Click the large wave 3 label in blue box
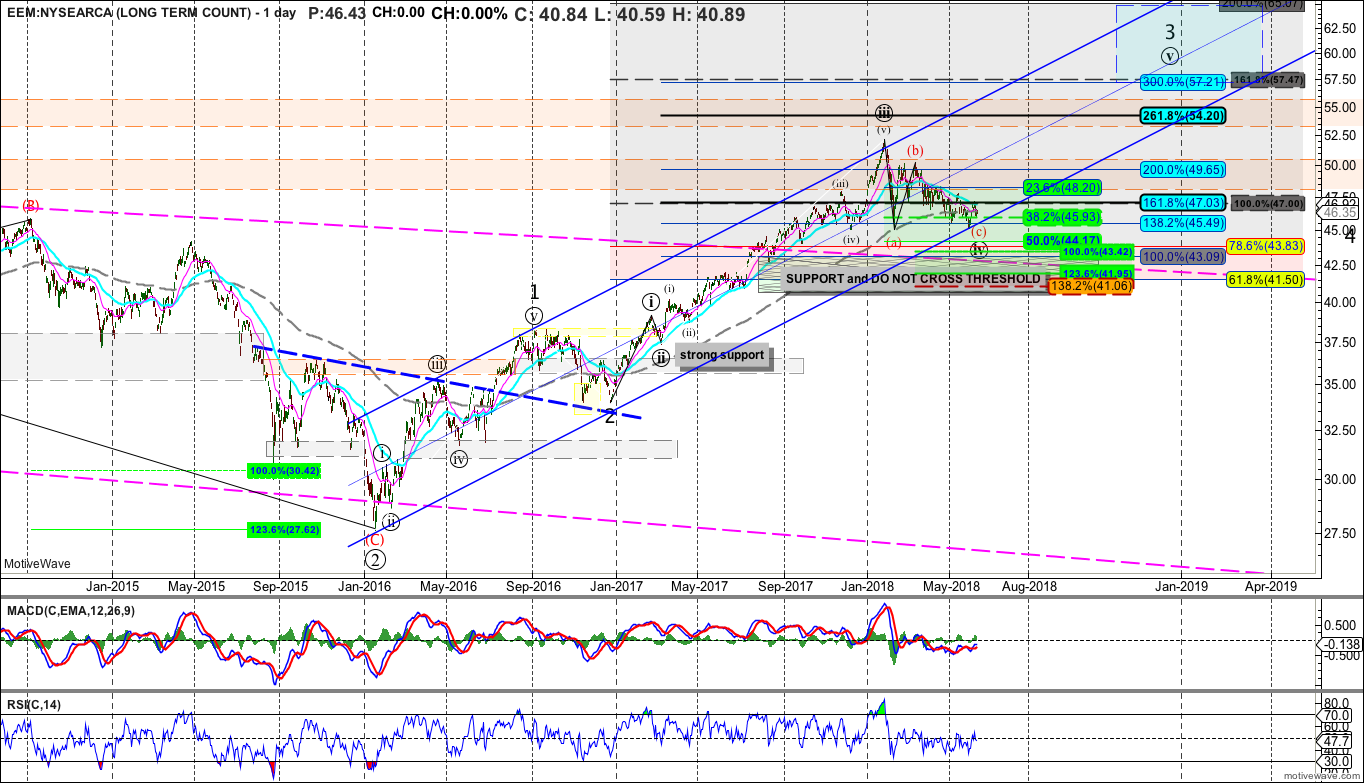1364x783 pixels. [1170, 33]
